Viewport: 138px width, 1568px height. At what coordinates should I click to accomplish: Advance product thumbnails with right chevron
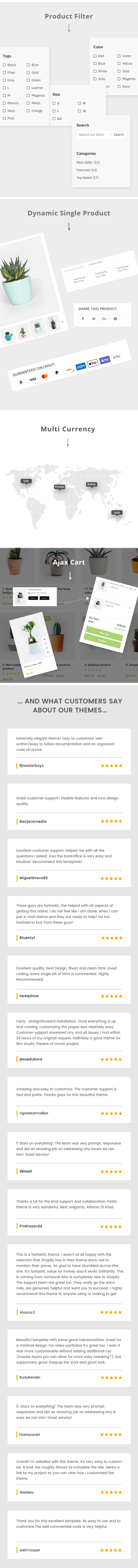(62, 322)
